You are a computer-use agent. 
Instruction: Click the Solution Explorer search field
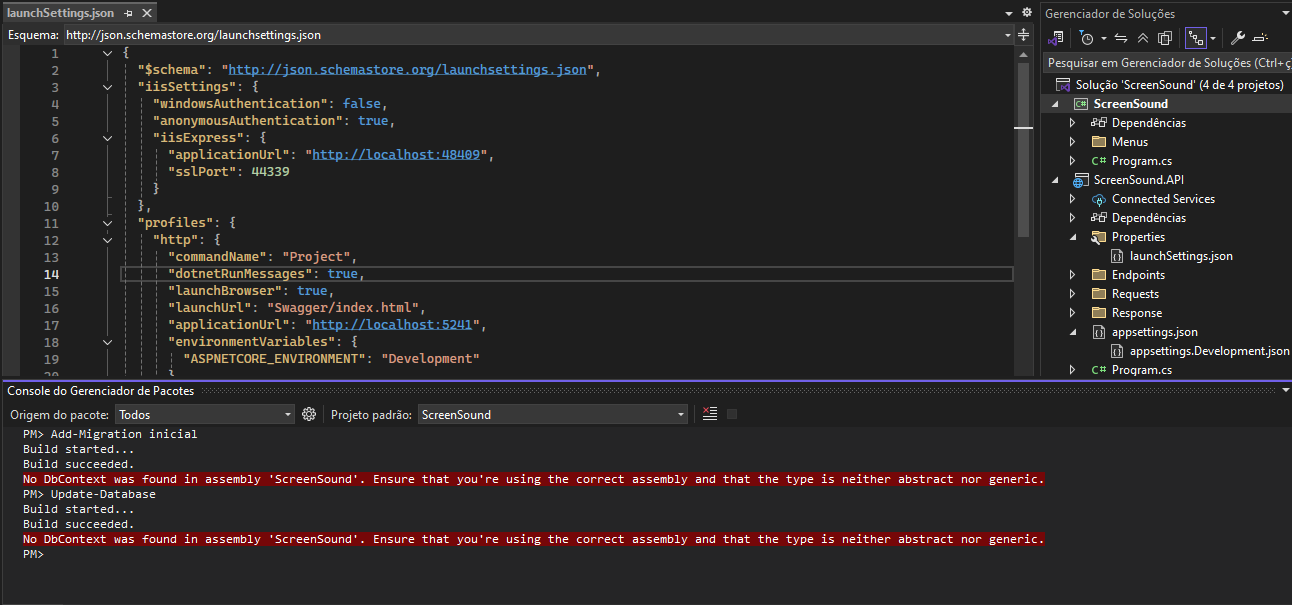1166,62
